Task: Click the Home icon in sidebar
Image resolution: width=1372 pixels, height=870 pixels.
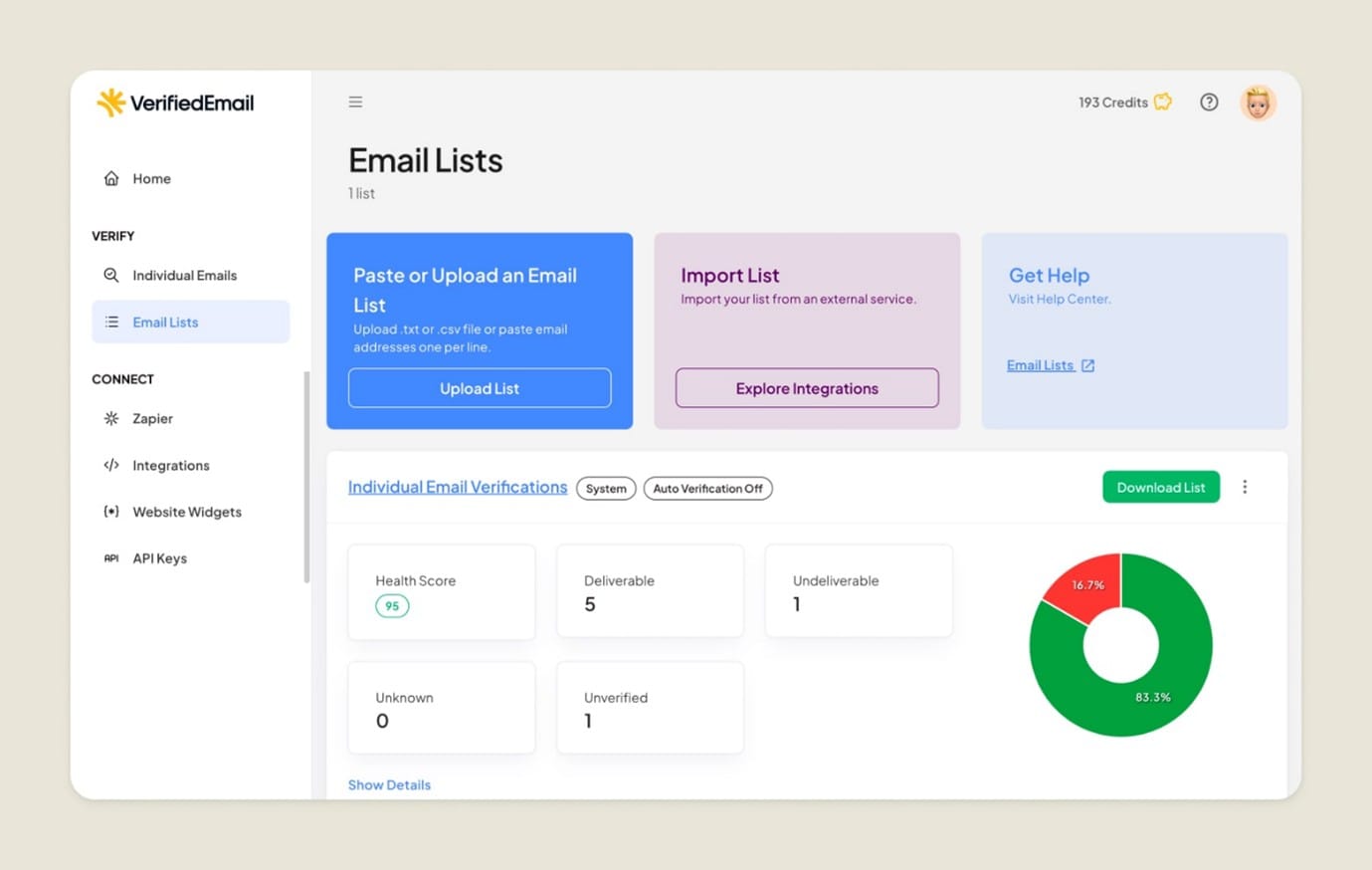Action: [111, 177]
